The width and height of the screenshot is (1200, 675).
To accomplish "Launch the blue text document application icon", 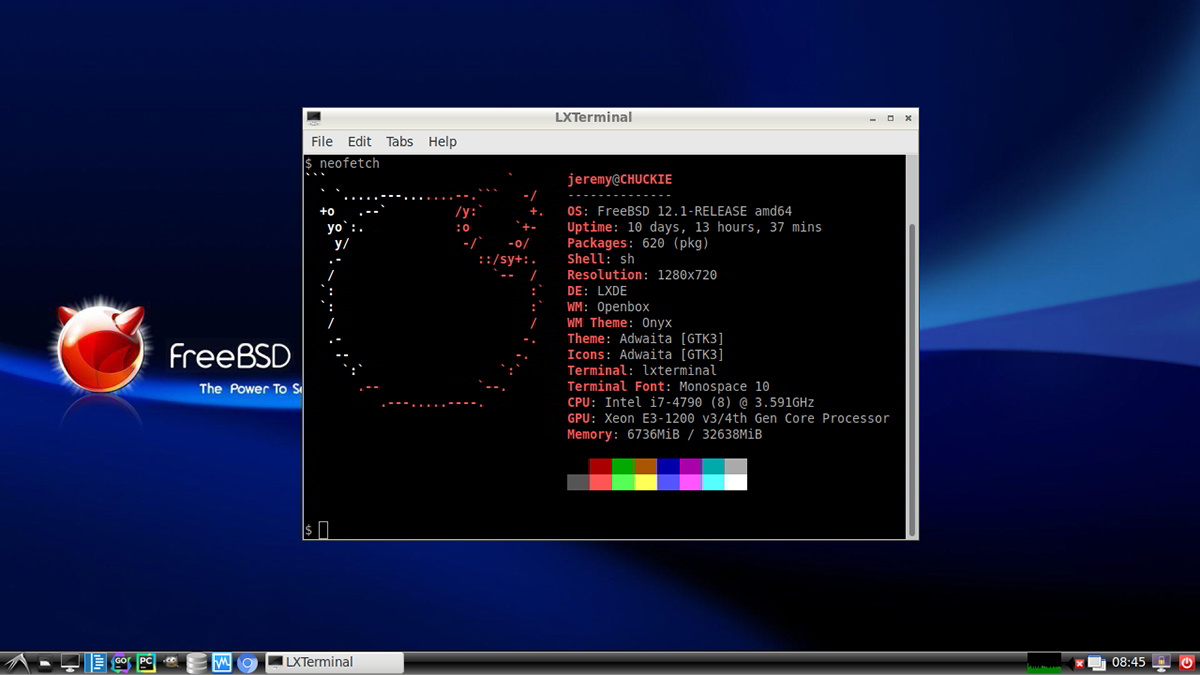I will (95, 662).
